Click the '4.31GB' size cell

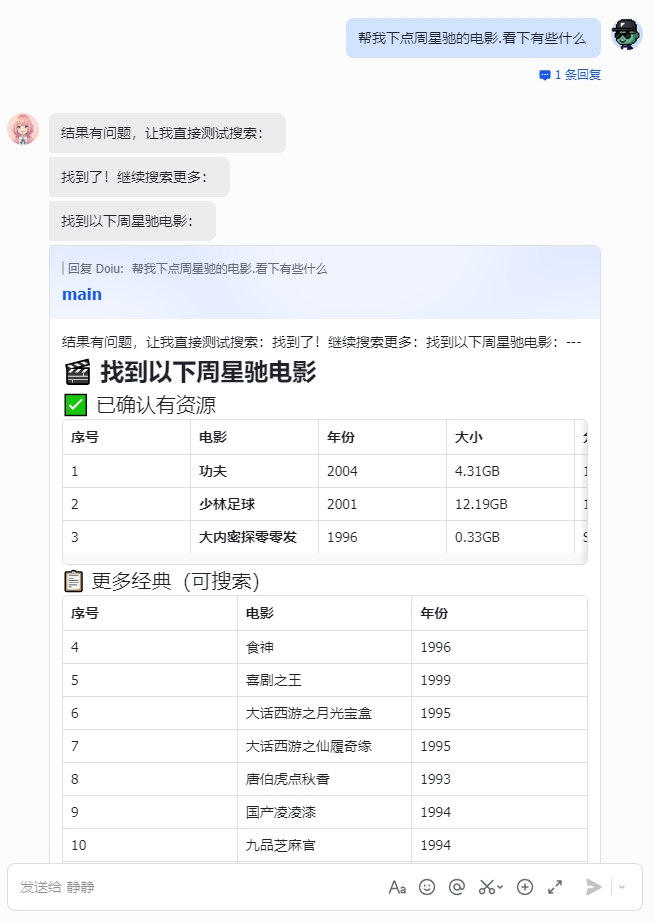point(510,471)
